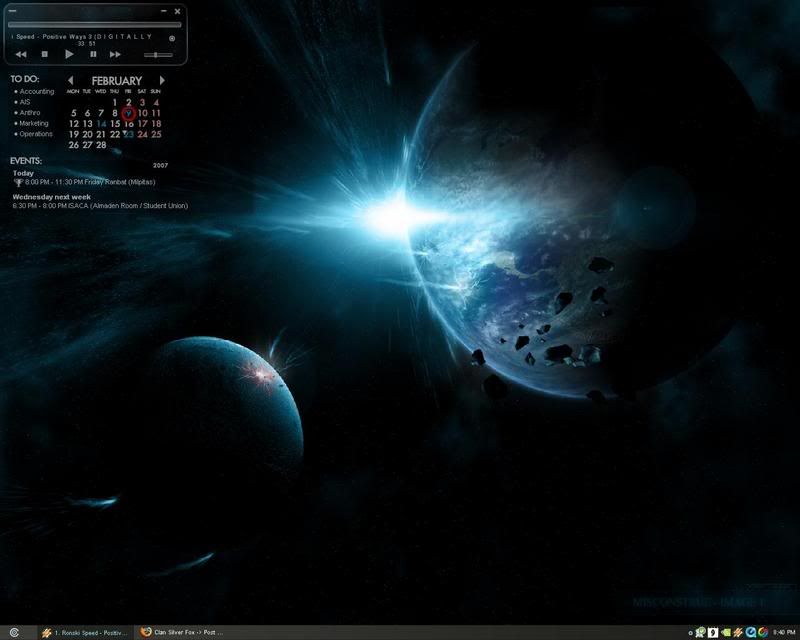Click the green-check contacts tray icon

click(701, 633)
